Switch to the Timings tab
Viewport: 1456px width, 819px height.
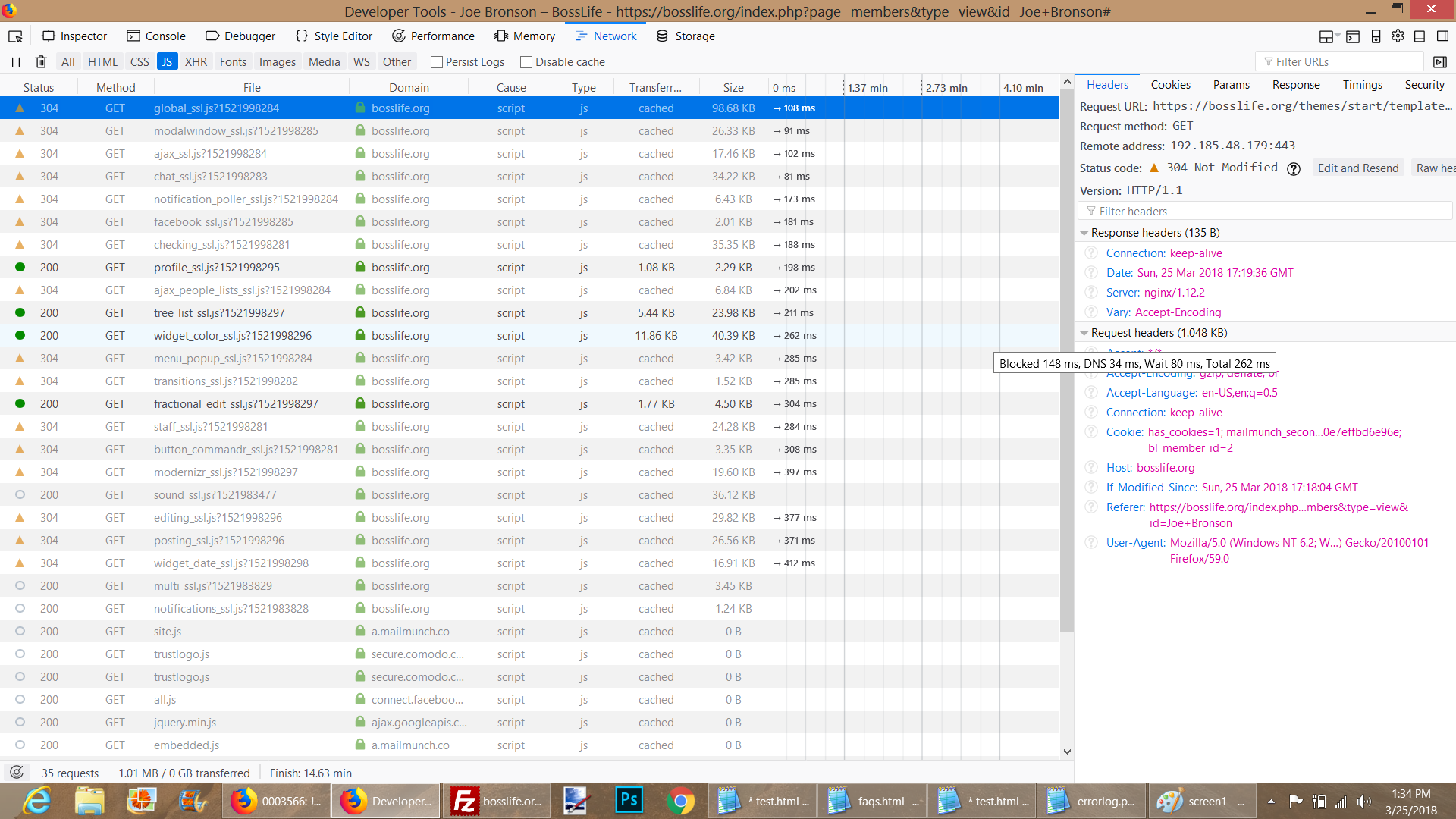pyautogui.click(x=1362, y=85)
